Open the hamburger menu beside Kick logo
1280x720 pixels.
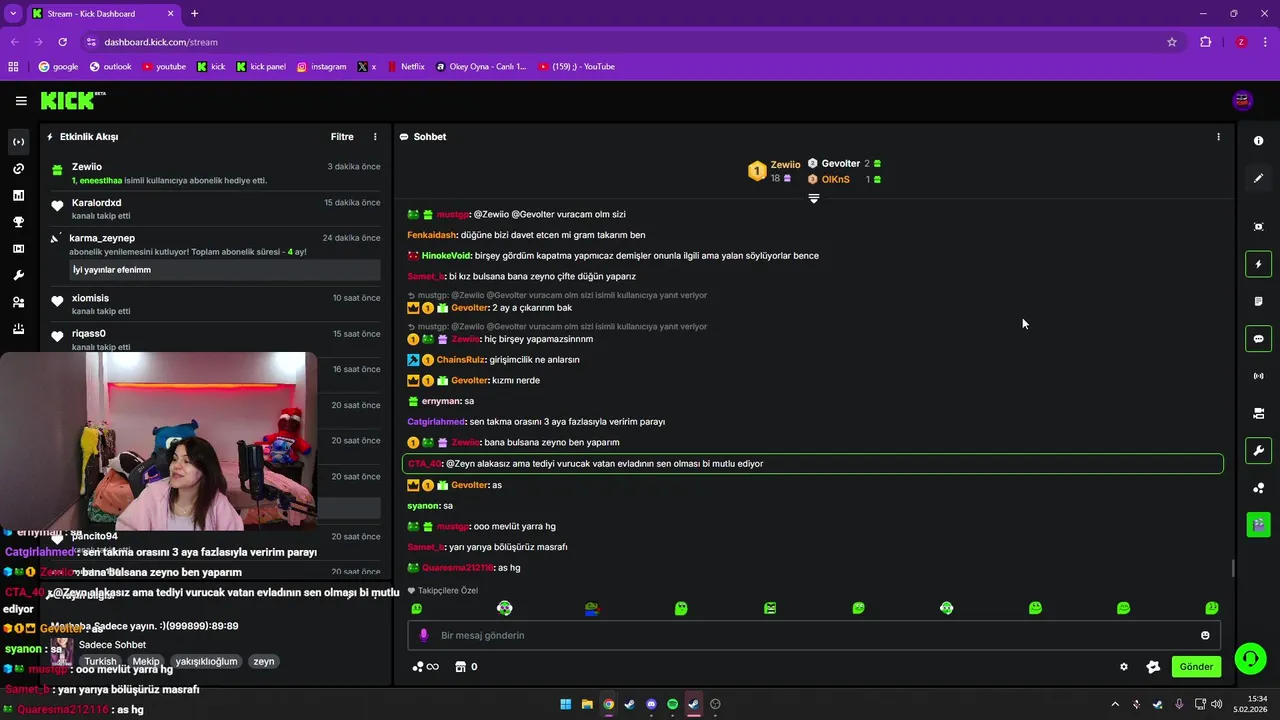pyautogui.click(x=21, y=100)
